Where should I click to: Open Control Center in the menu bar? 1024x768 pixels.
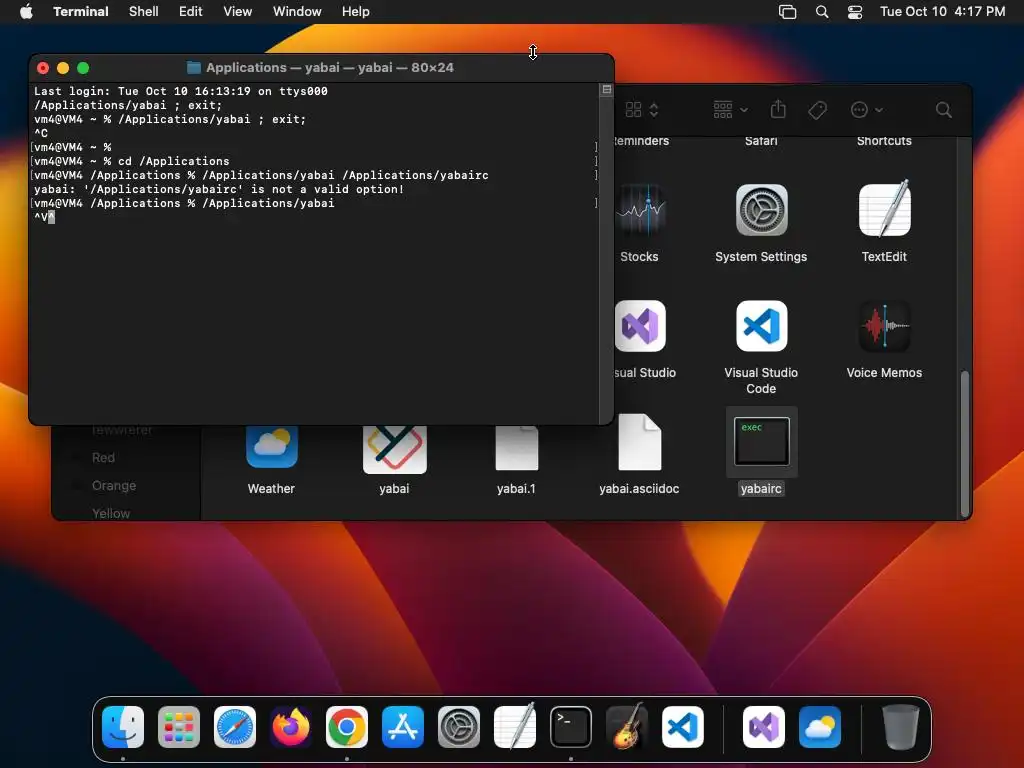point(855,12)
